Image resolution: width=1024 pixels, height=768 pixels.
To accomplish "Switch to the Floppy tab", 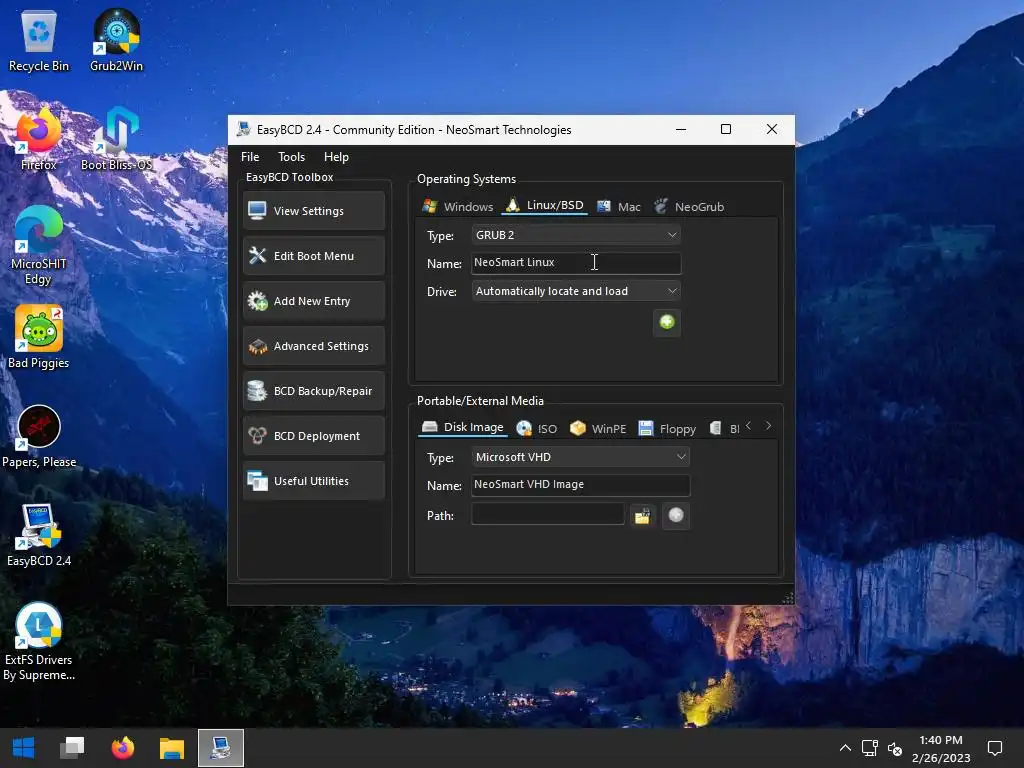I will click(667, 428).
